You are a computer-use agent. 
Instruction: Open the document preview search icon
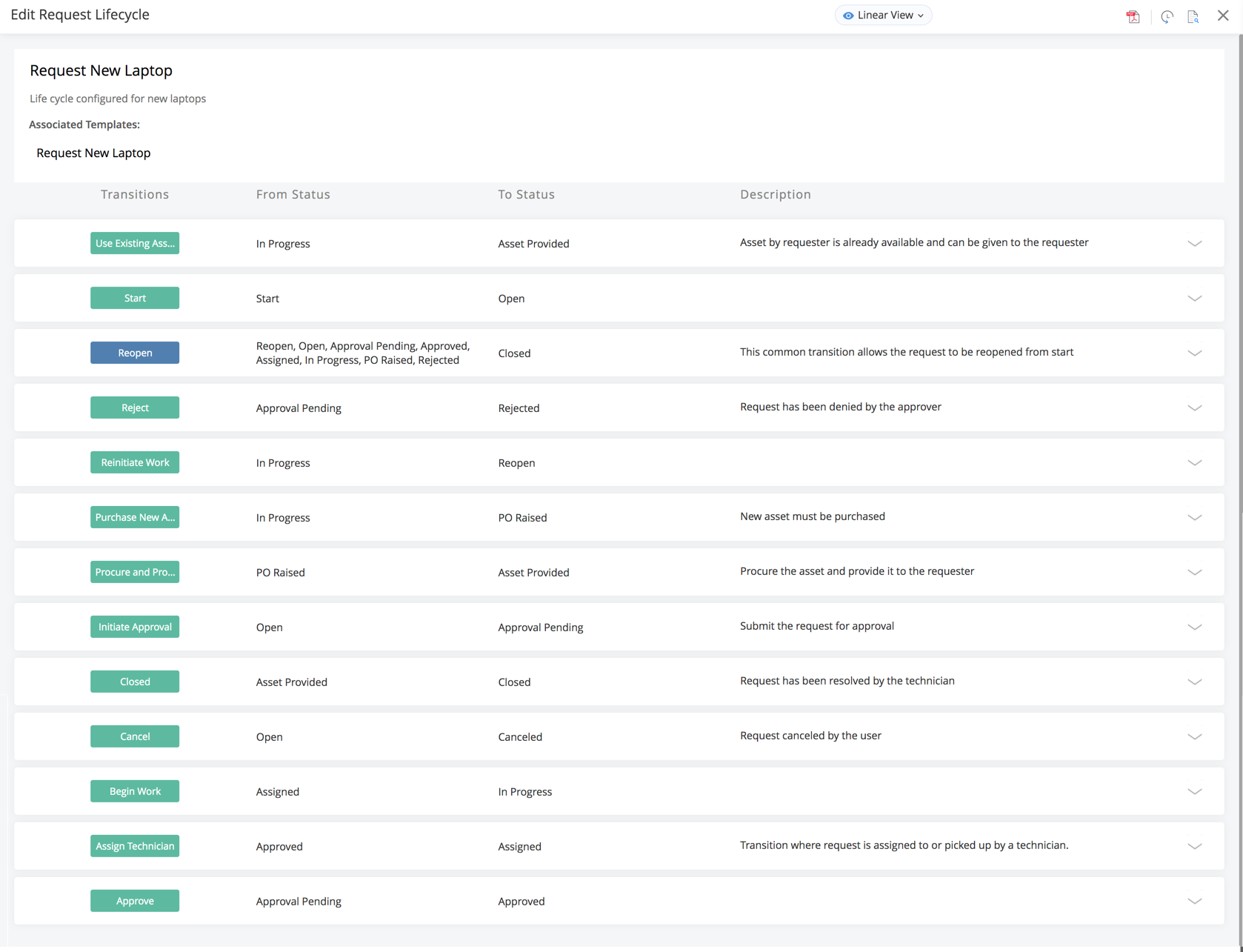coord(1193,16)
